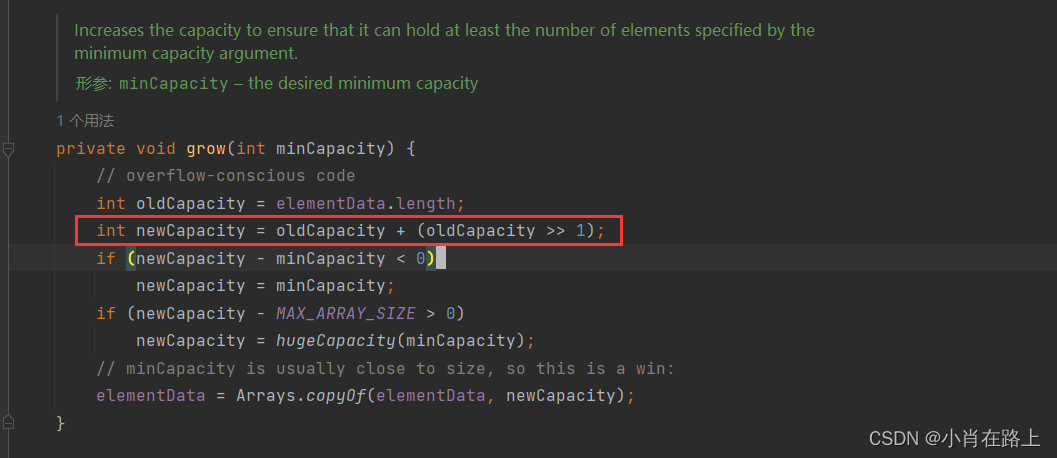This screenshot has height=458, width=1057.
Task: Click 'hugeCapacity' method call
Action: coord(336,341)
